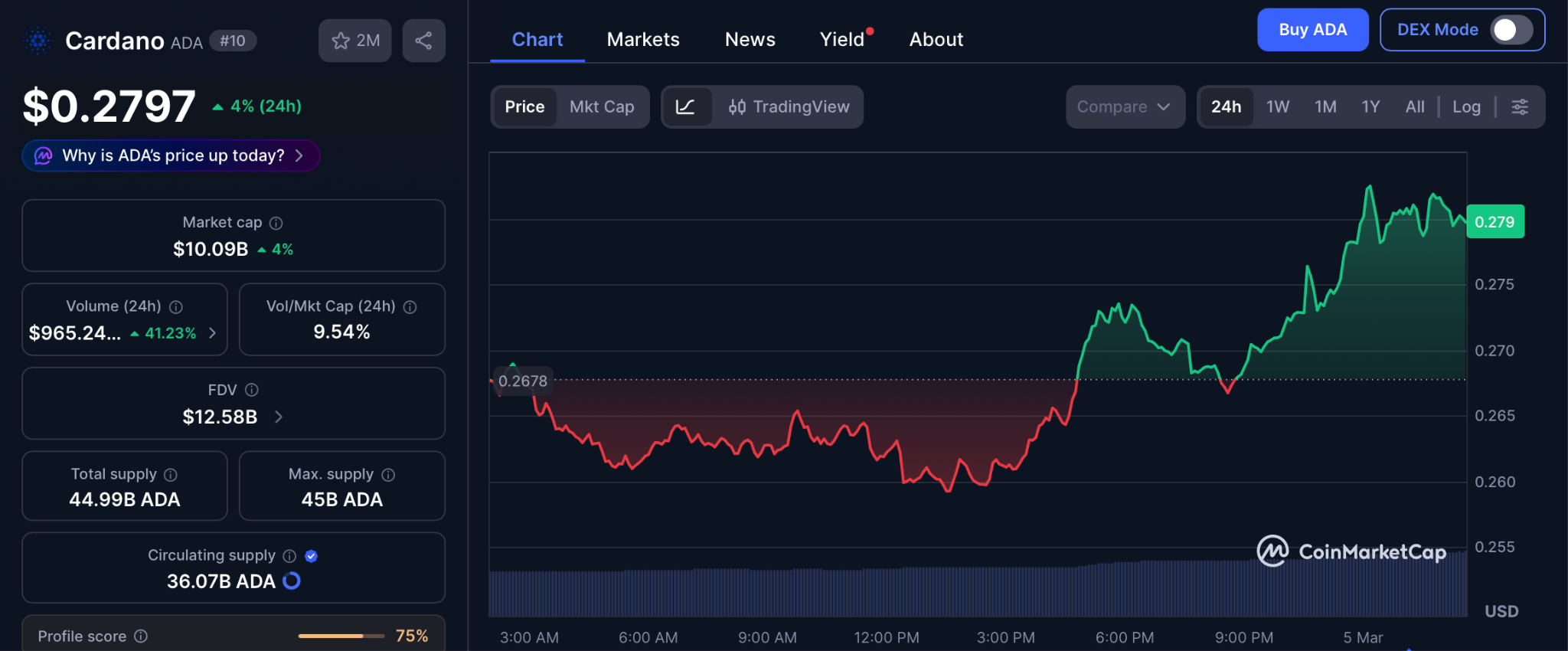The image size is (1568, 651).
Task: Switch chart to Mkt Cap view
Action: click(602, 107)
